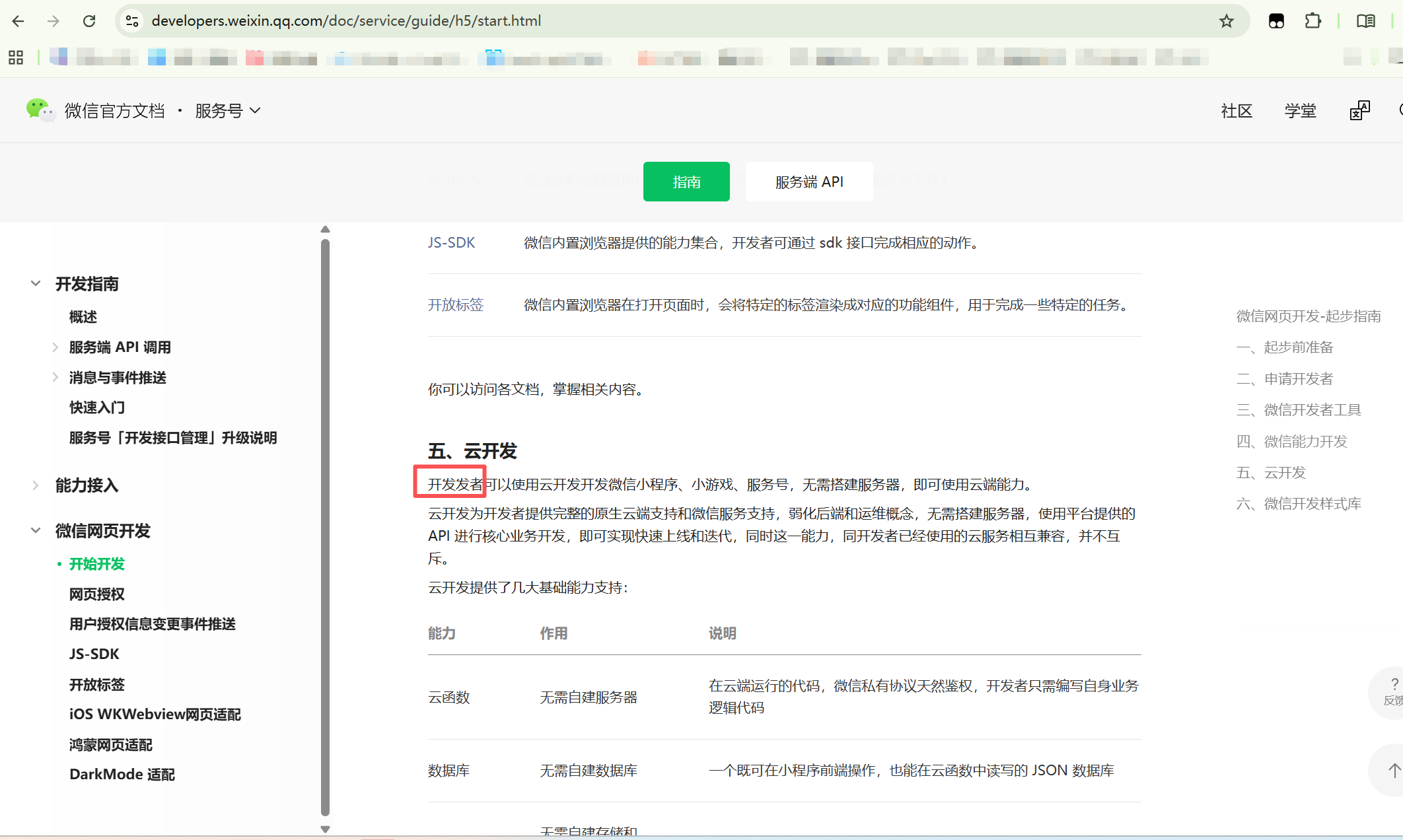Click the scroll-to-top arrow button
The width and height of the screenshot is (1403, 840).
pos(1392,770)
